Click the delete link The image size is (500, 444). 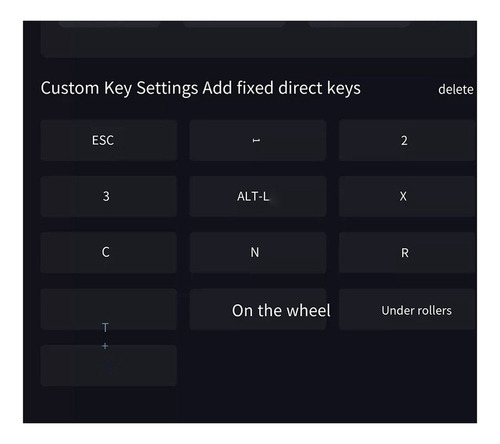click(x=456, y=89)
